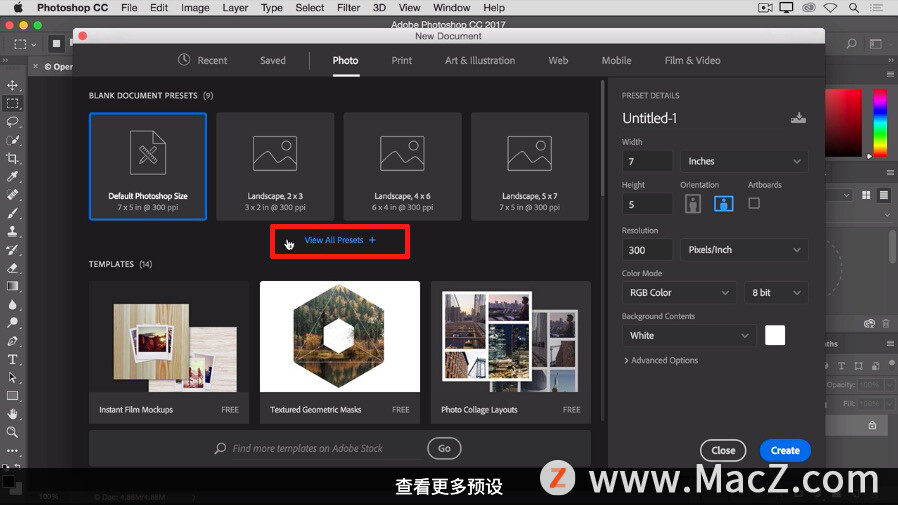This screenshot has width=898, height=505.
Task: Switch to the Print tab
Action: pyautogui.click(x=401, y=60)
